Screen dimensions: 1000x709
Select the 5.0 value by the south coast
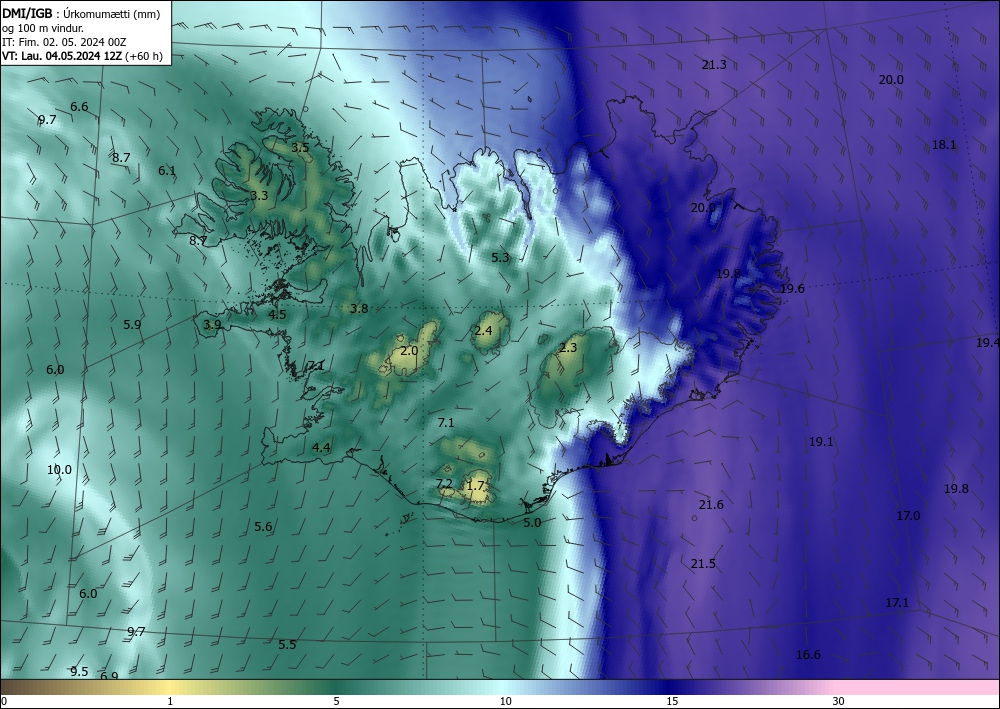[x=532, y=523]
